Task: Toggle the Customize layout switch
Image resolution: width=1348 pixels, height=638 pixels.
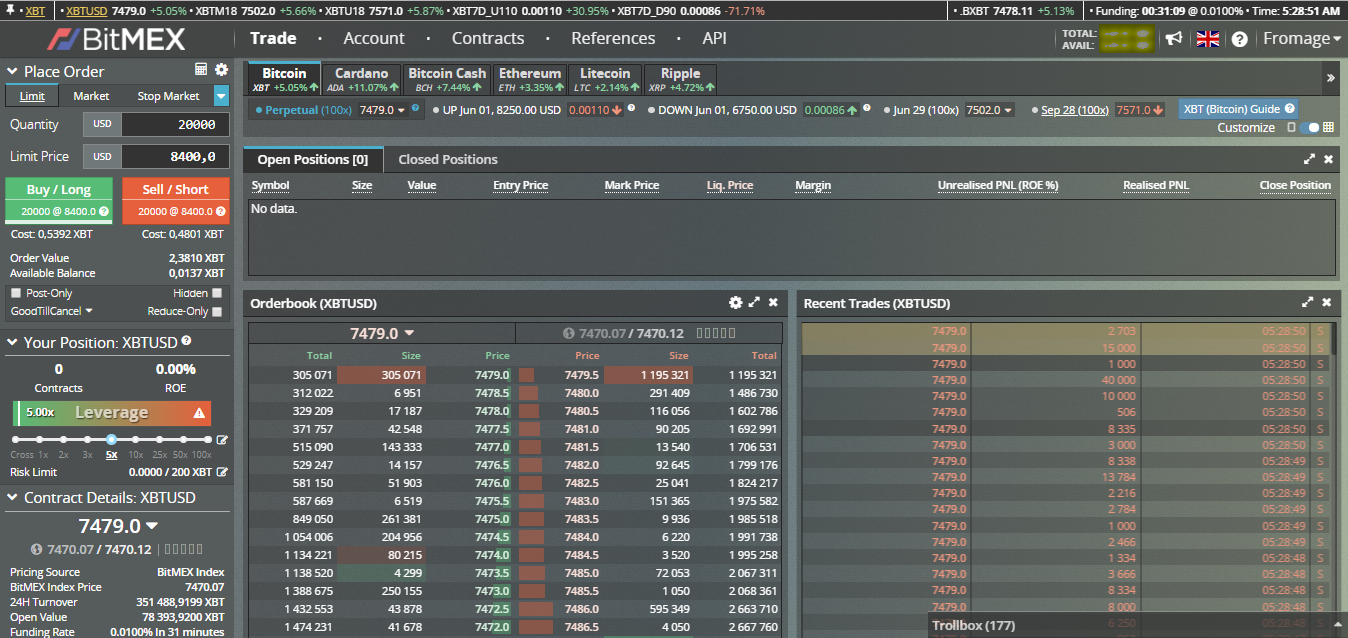Action: 1309,127
